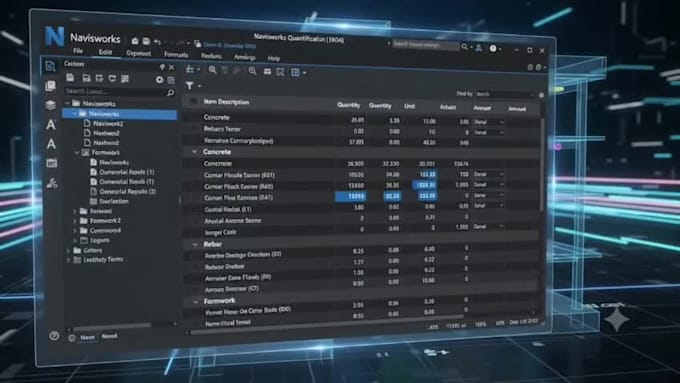Open the layers icon in the left sidebar
The height and width of the screenshot is (383, 680).
pyautogui.click(x=51, y=105)
